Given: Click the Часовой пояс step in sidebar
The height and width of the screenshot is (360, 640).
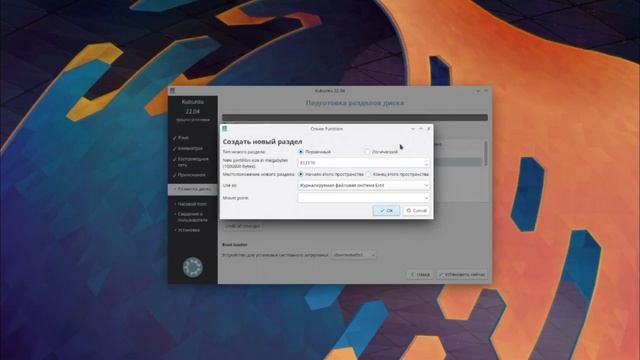Looking at the screenshot, I should click(x=192, y=204).
